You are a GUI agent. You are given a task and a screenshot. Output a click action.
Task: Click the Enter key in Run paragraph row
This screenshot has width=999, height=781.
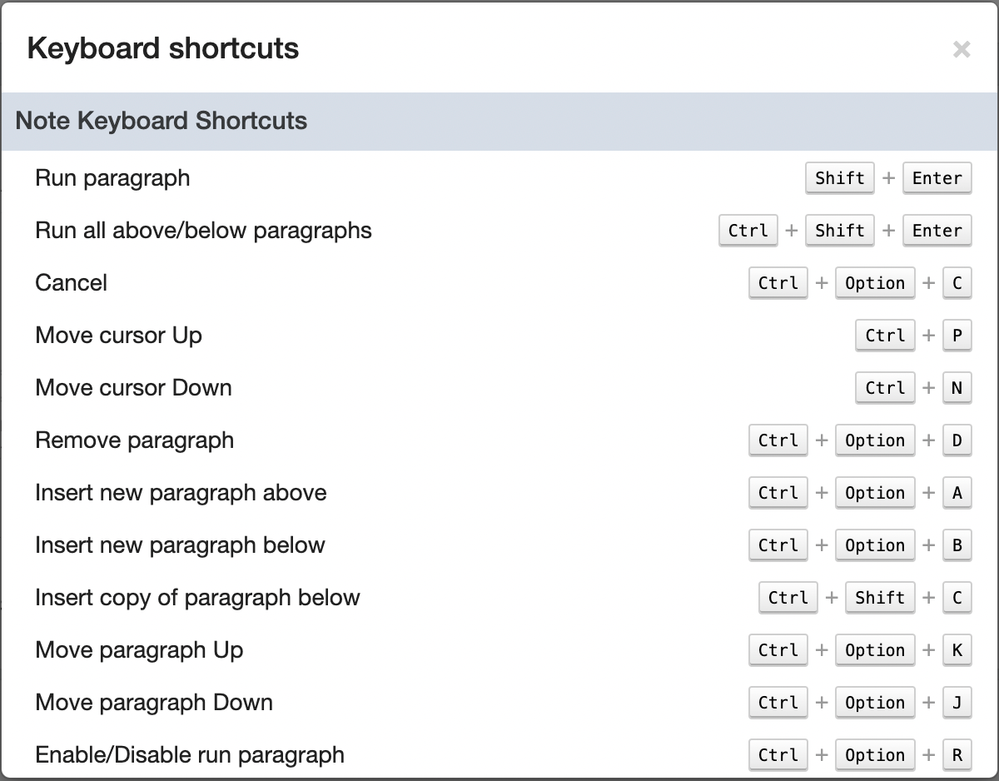pos(936,178)
